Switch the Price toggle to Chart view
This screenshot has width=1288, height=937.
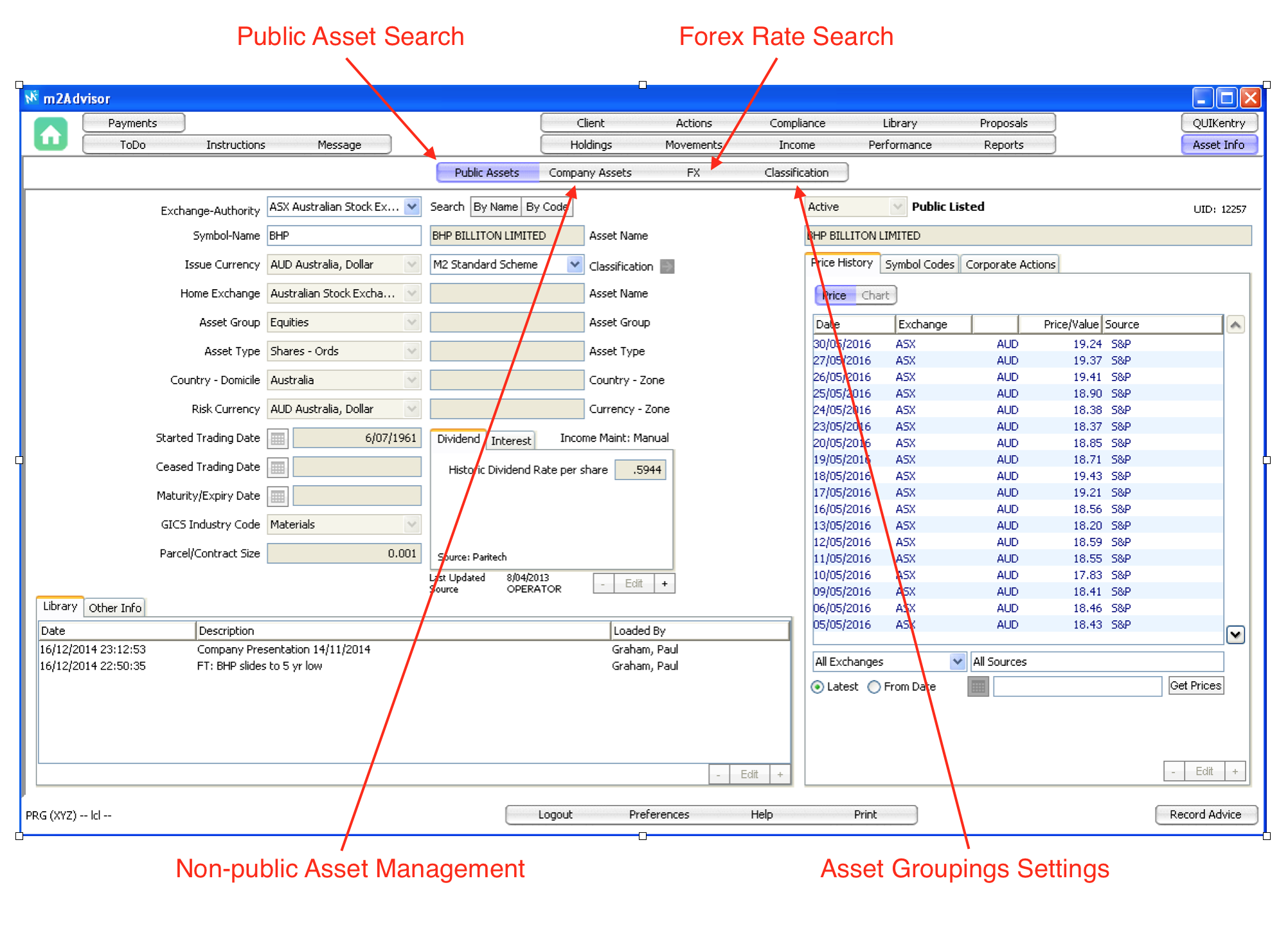pyautogui.click(x=875, y=296)
